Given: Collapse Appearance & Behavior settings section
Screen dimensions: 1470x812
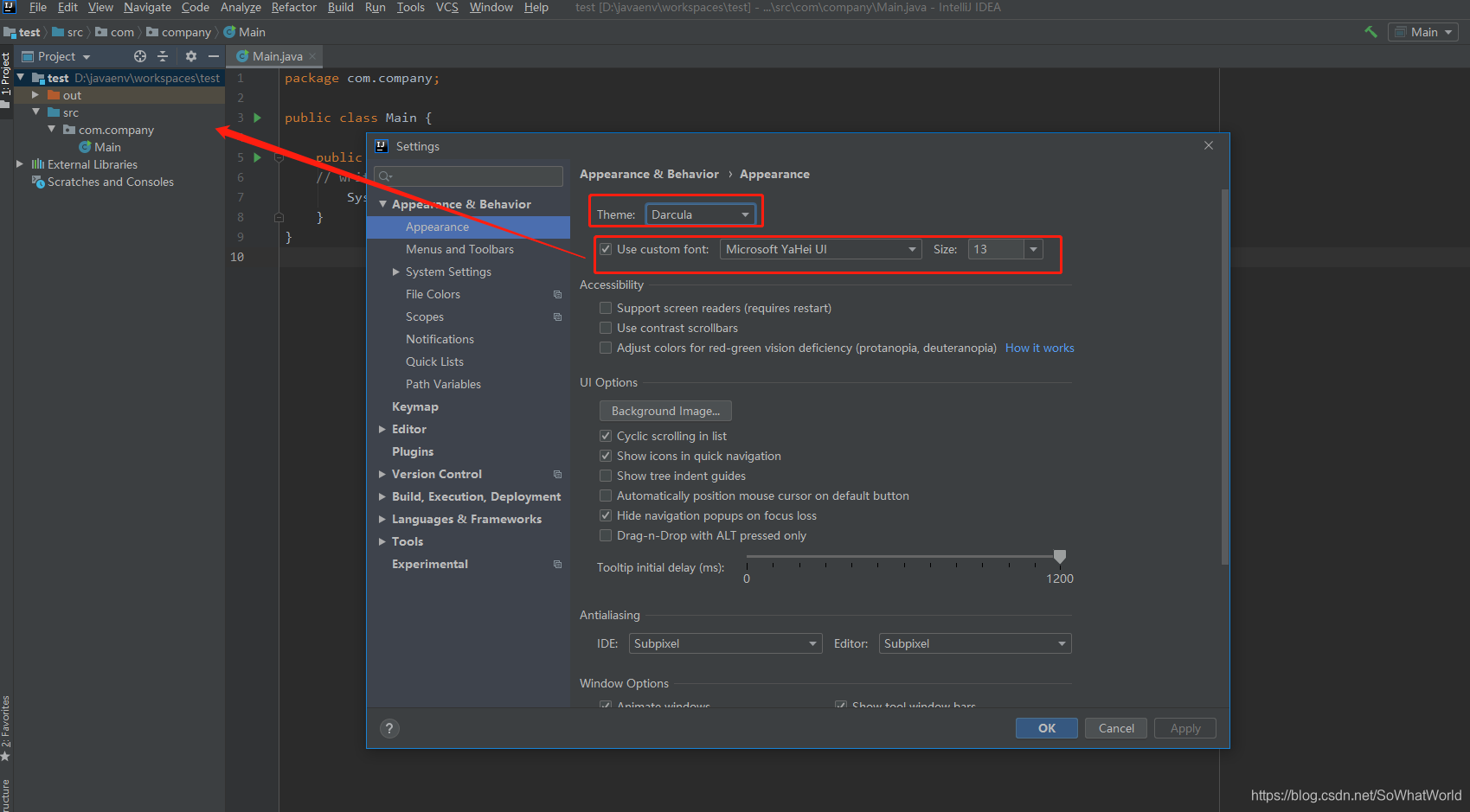Looking at the screenshot, I should 382,204.
